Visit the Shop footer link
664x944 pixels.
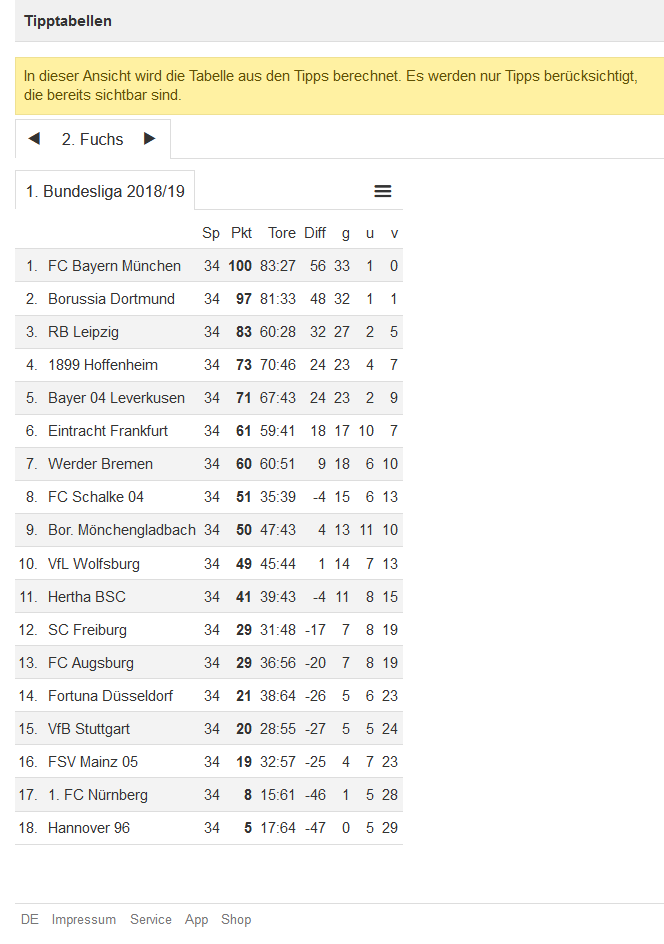coord(236,919)
